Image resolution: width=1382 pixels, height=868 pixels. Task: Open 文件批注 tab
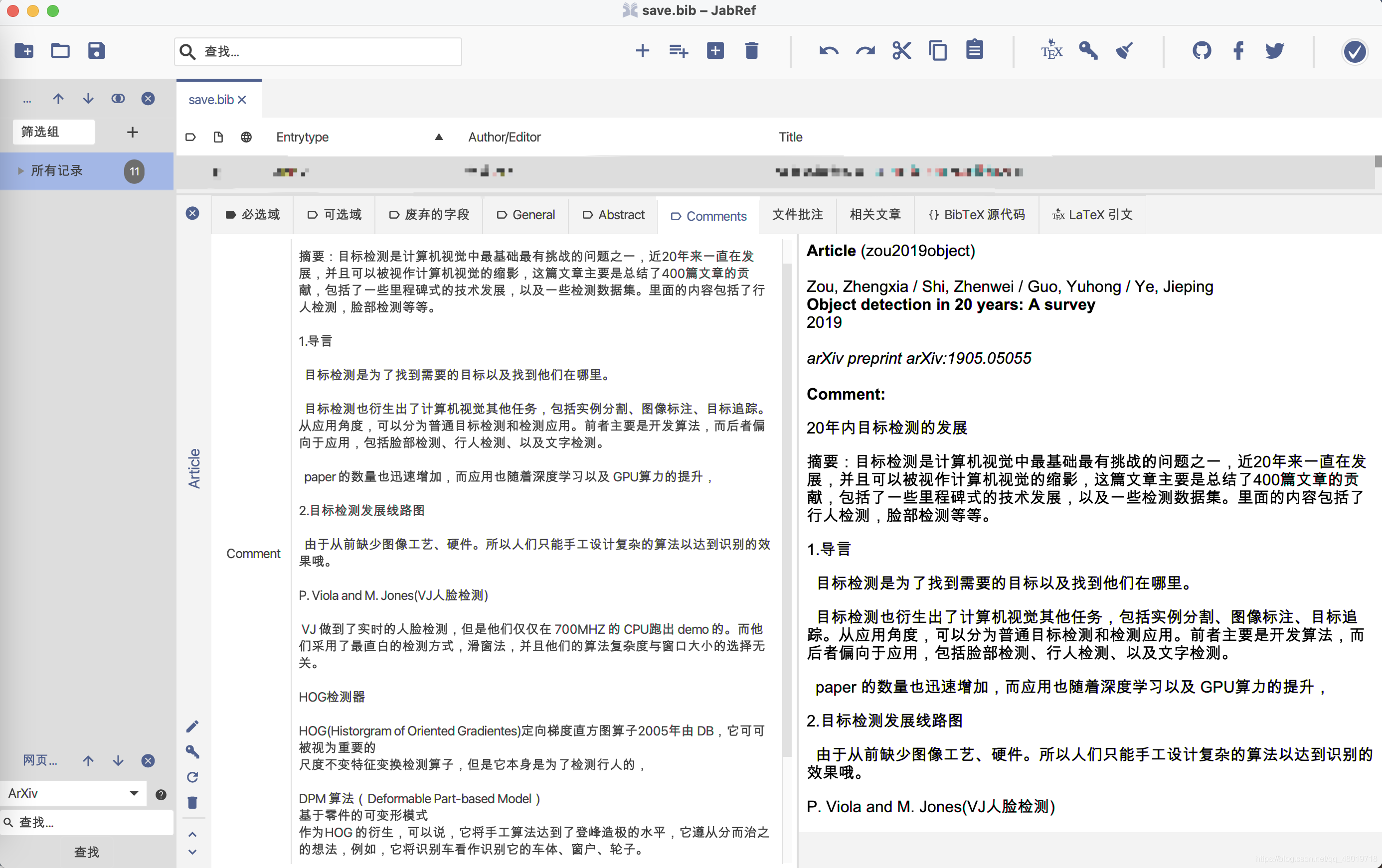pyautogui.click(x=797, y=215)
